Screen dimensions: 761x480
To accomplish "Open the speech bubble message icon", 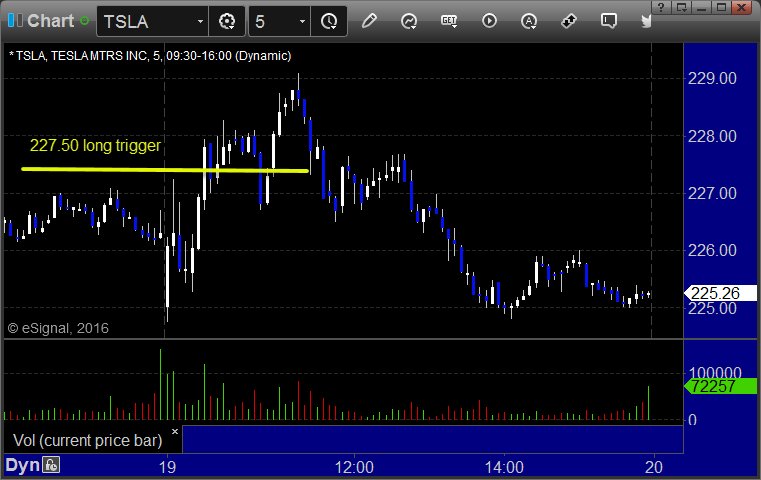I will pyautogui.click(x=609, y=21).
